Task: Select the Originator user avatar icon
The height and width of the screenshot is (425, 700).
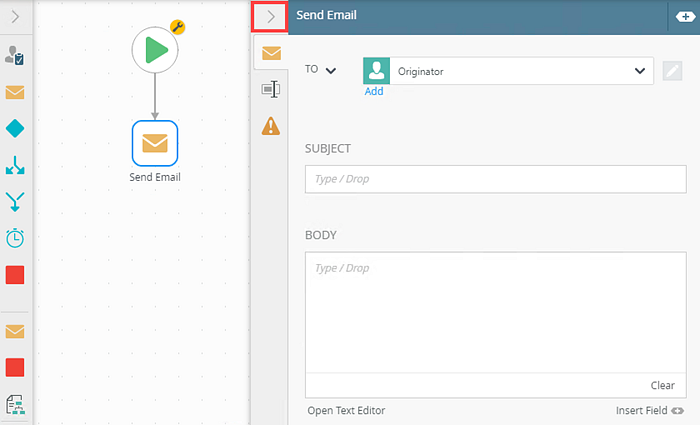Action: [376, 71]
